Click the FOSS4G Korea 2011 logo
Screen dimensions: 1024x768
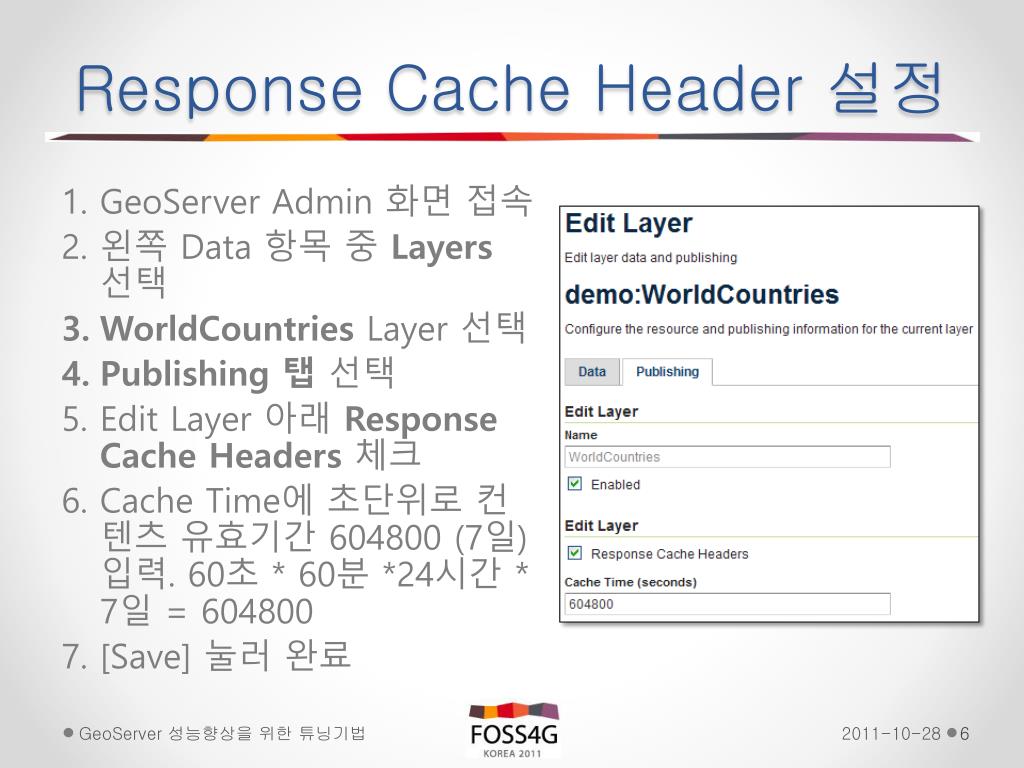coord(514,730)
